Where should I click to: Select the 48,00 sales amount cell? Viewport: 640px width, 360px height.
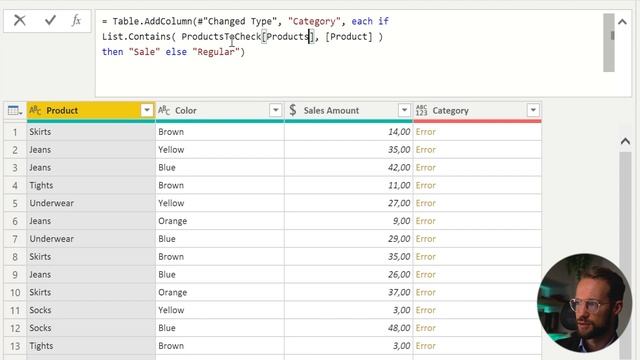point(349,328)
